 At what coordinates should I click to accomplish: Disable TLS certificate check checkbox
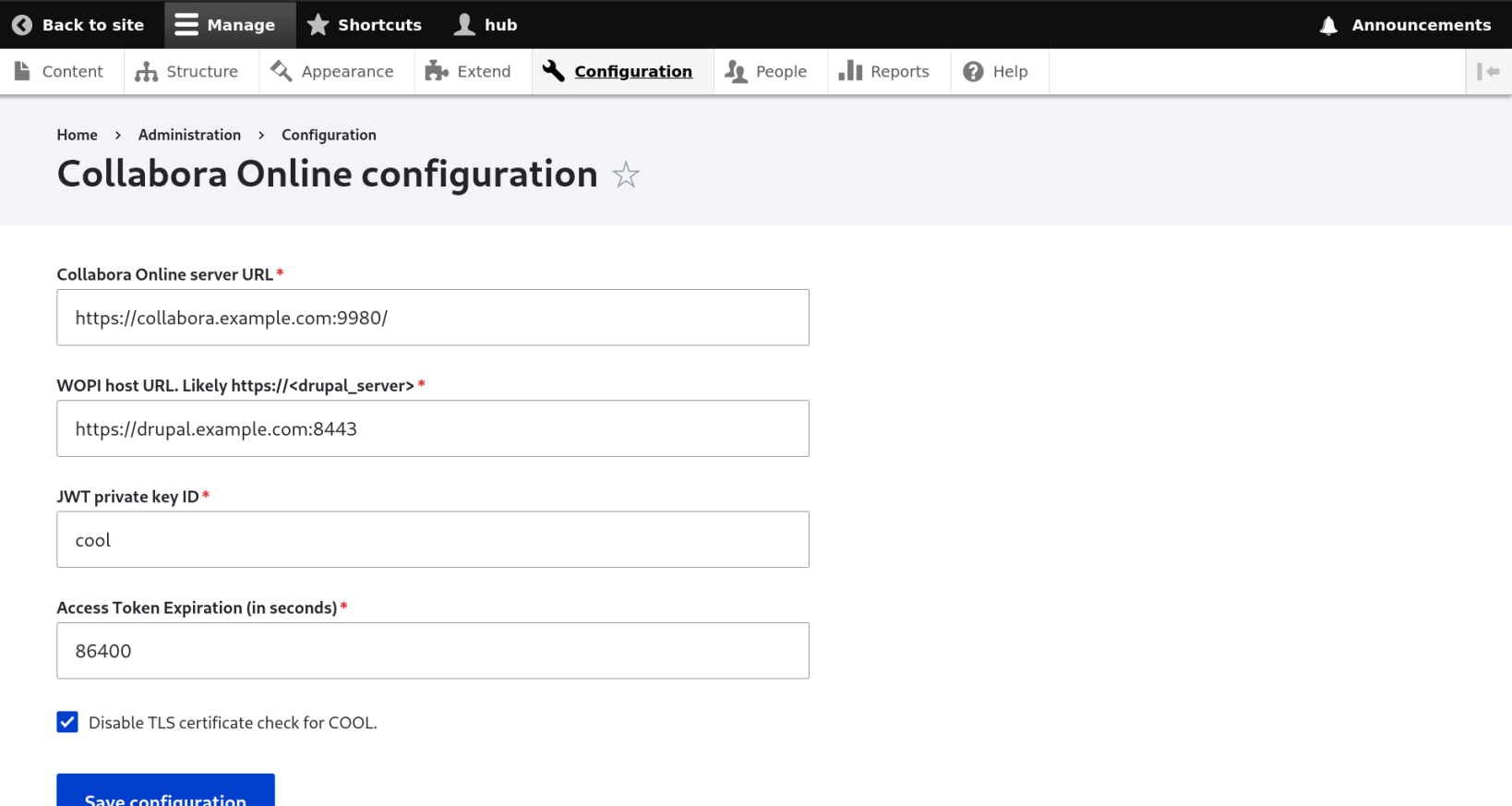[x=67, y=722]
